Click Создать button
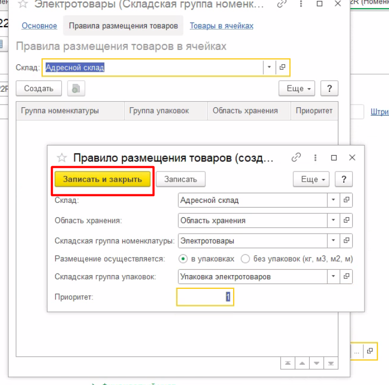389x385 pixels. point(39,89)
